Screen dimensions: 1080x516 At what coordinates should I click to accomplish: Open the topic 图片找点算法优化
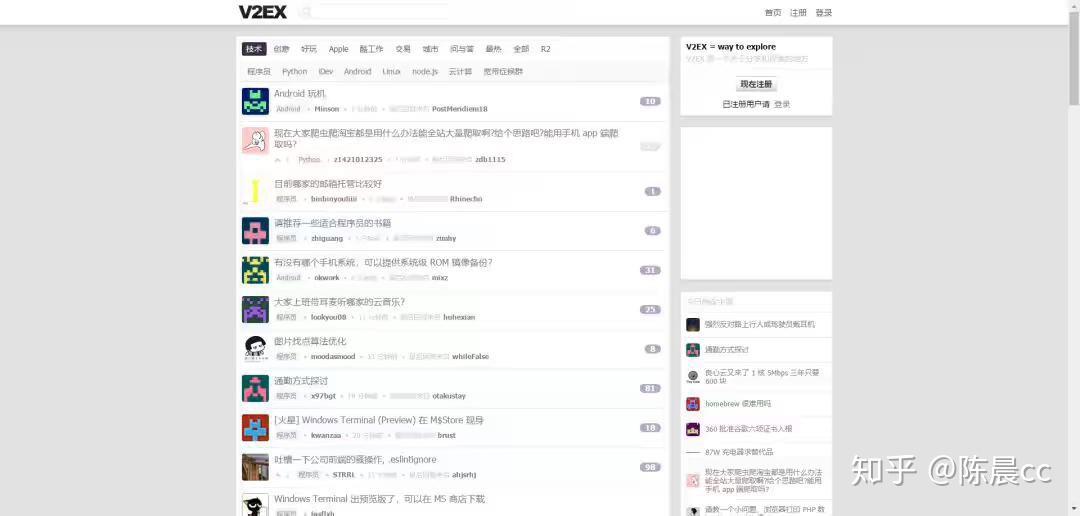point(310,341)
